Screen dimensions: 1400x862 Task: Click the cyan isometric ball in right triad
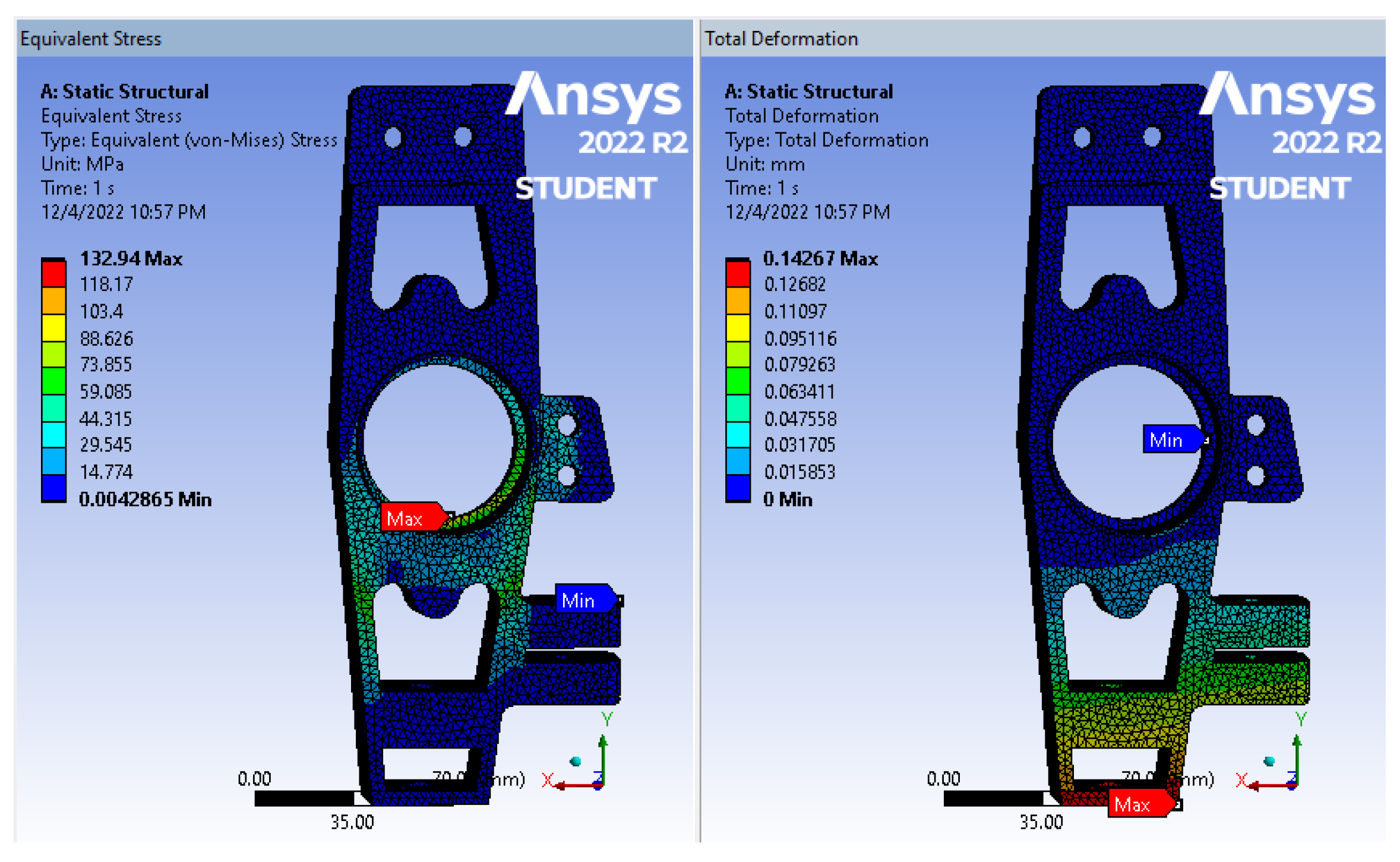(x=1269, y=761)
